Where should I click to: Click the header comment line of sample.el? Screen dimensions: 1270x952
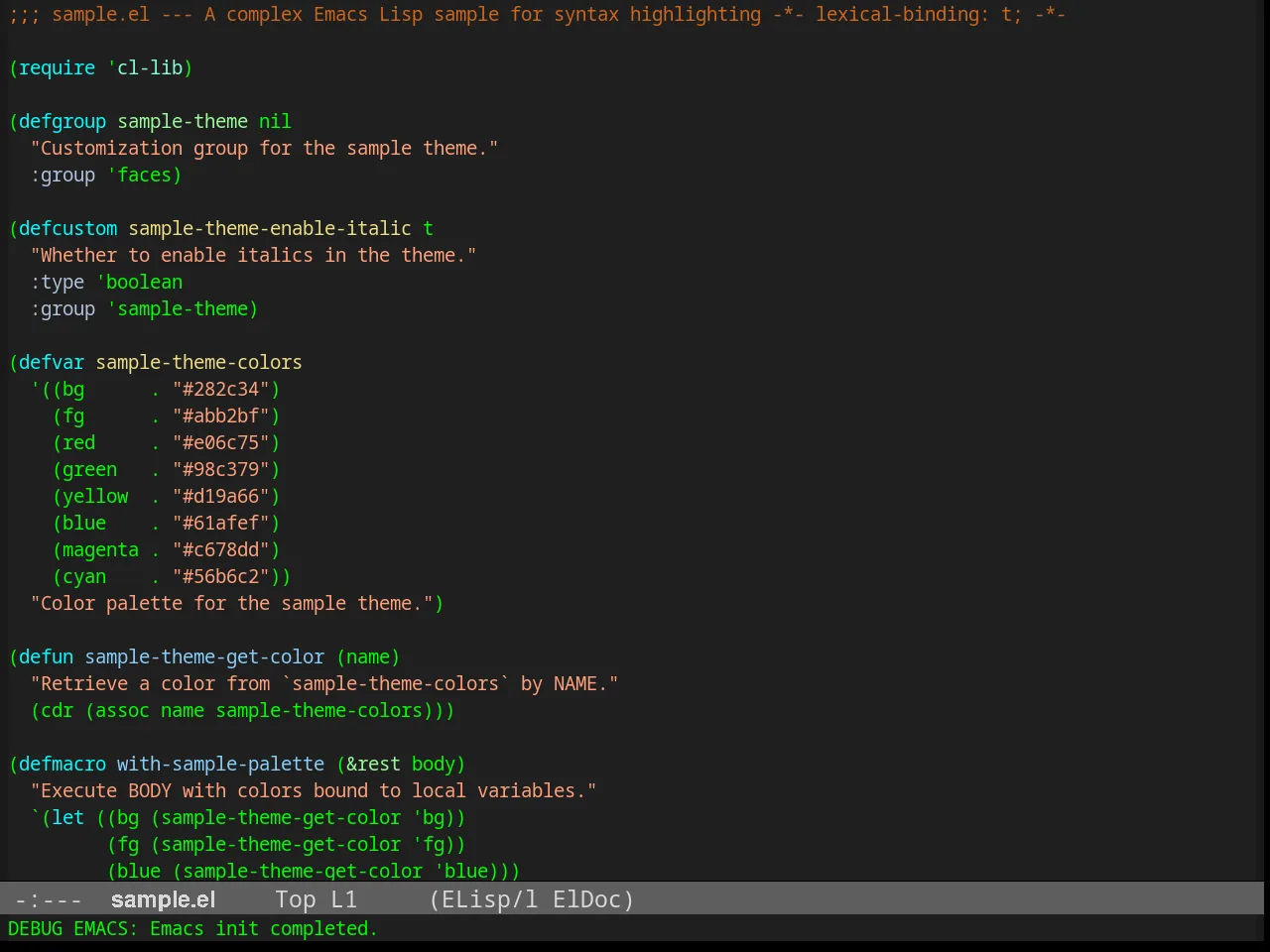coord(537,14)
